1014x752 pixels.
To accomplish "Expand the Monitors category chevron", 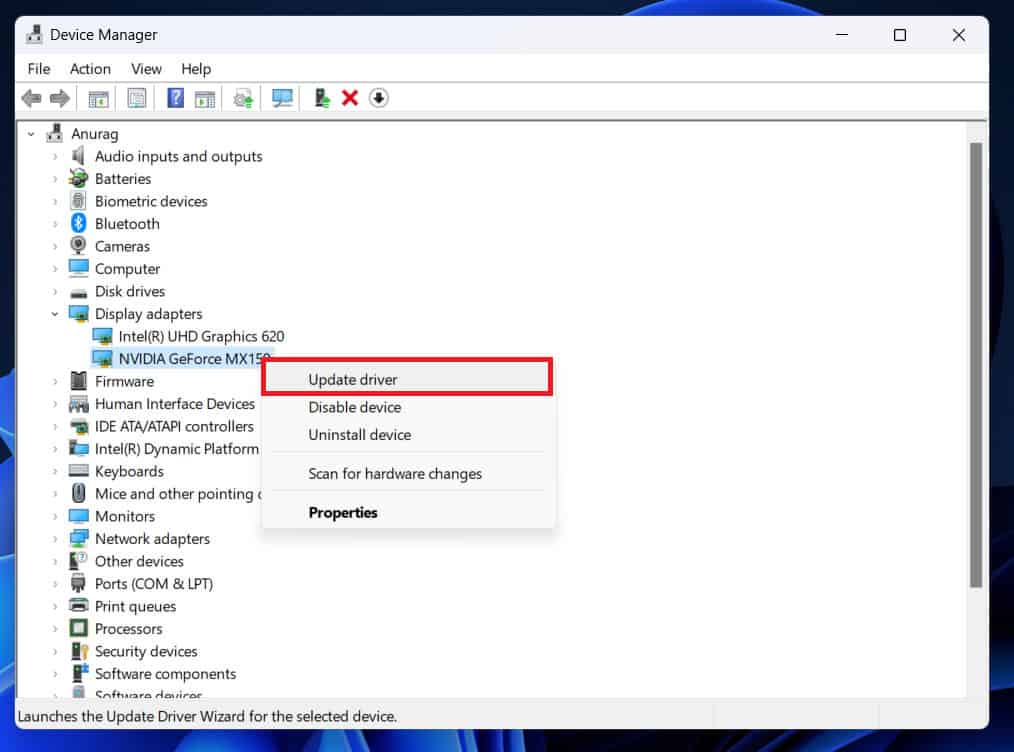I will [x=55, y=516].
